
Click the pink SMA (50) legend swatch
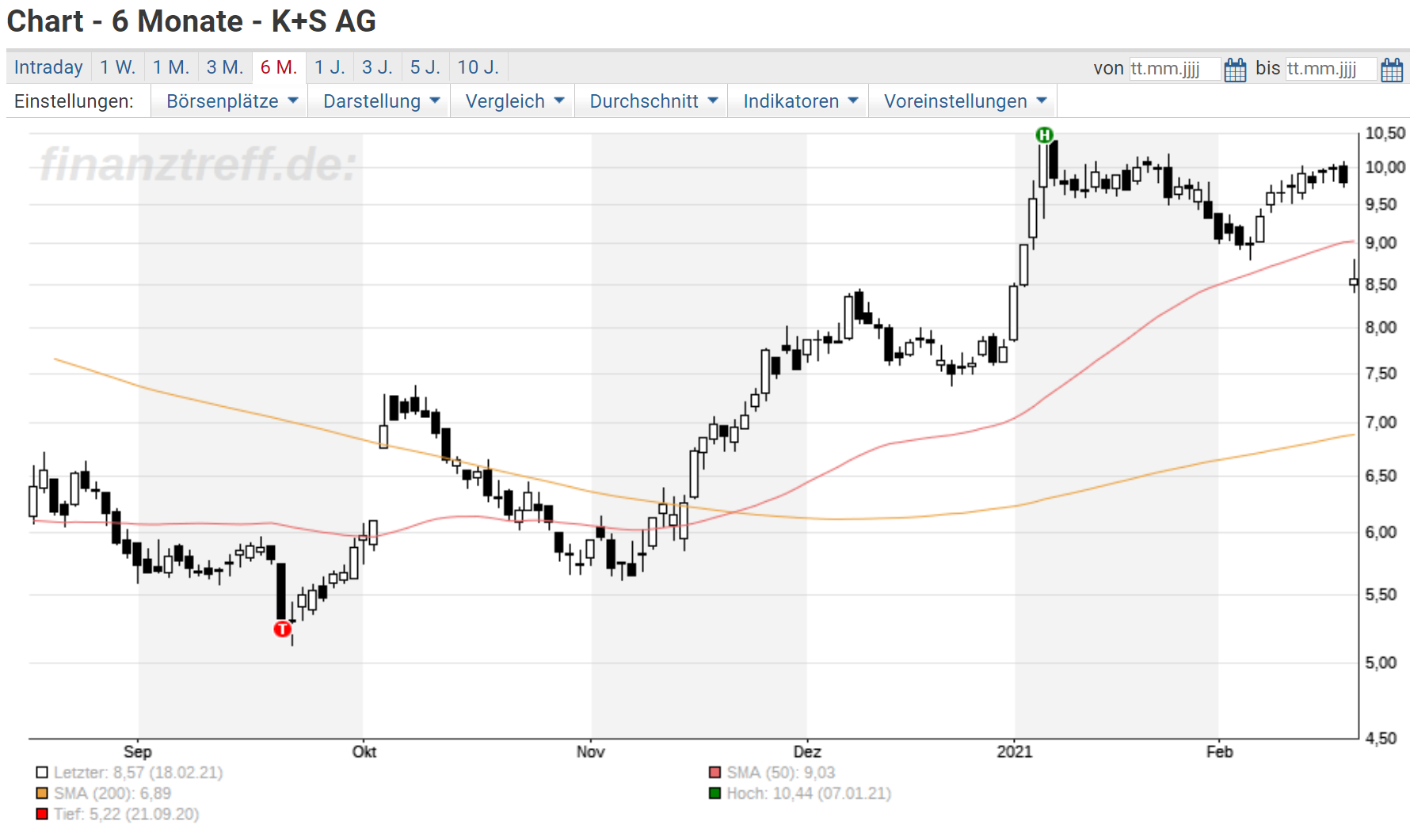tap(715, 773)
